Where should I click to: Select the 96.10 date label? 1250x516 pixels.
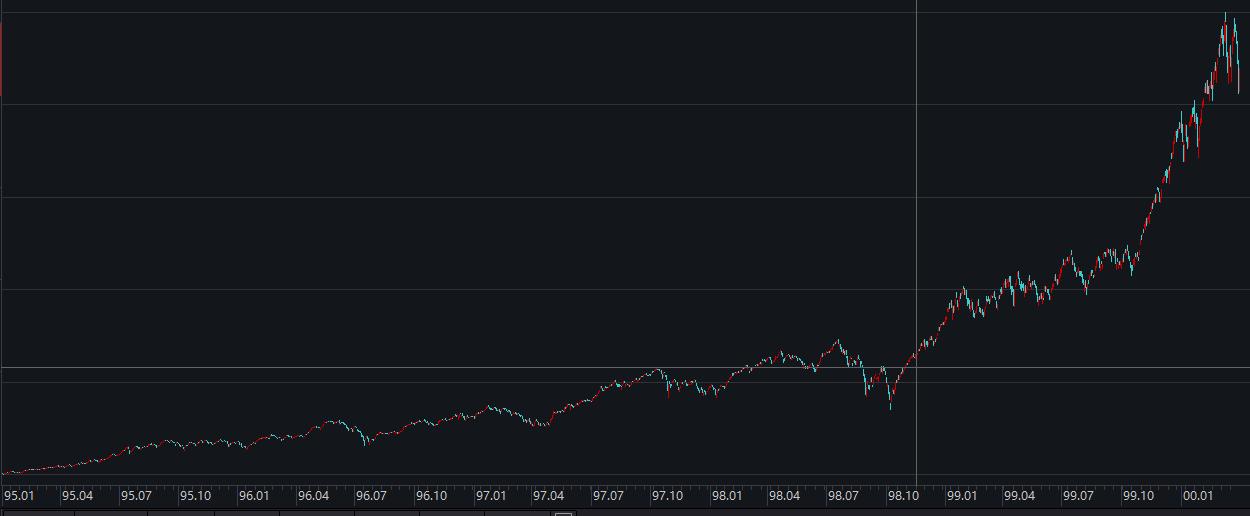431,495
